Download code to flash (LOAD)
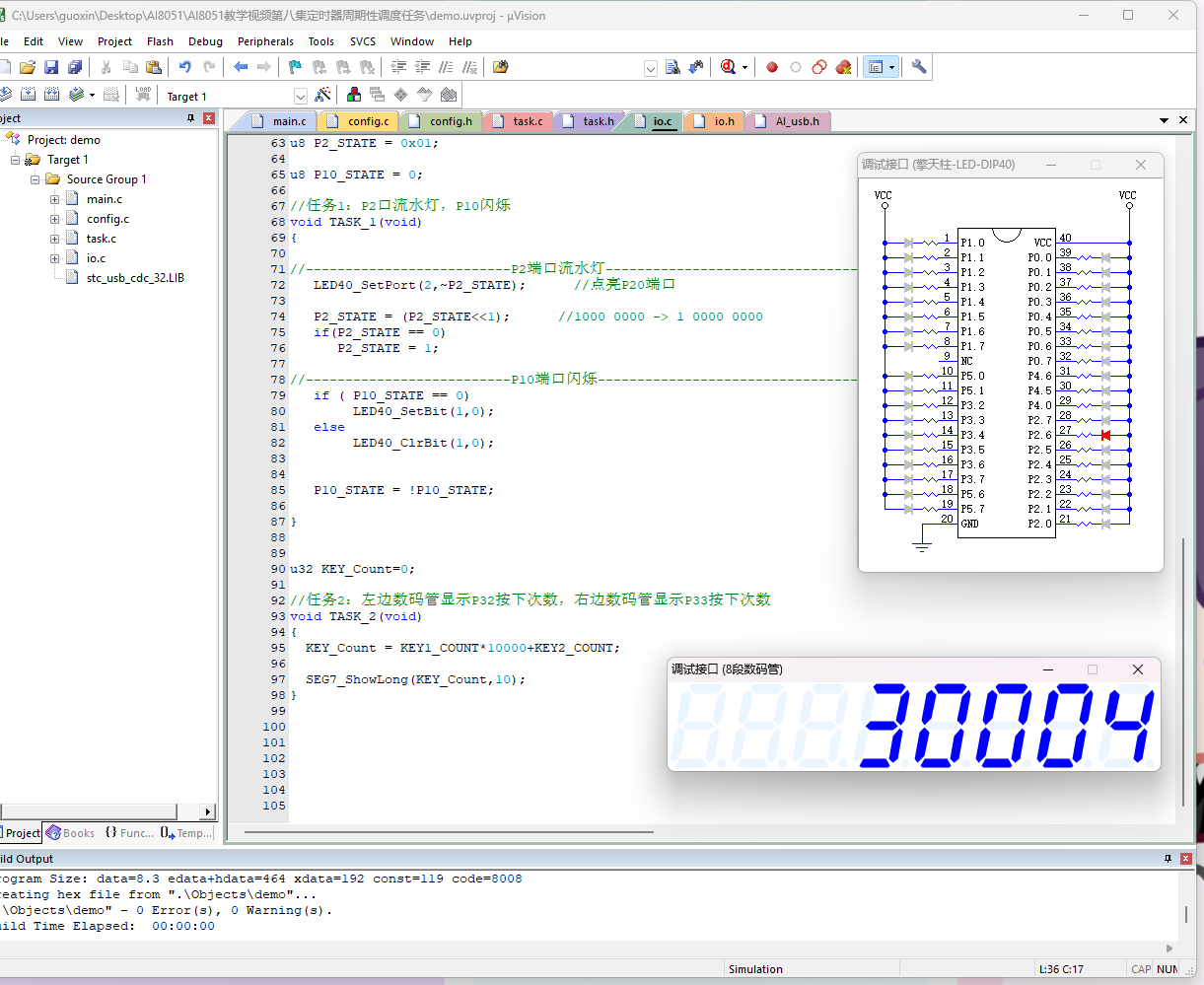This screenshot has width=1204, height=985. click(x=143, y=95)
